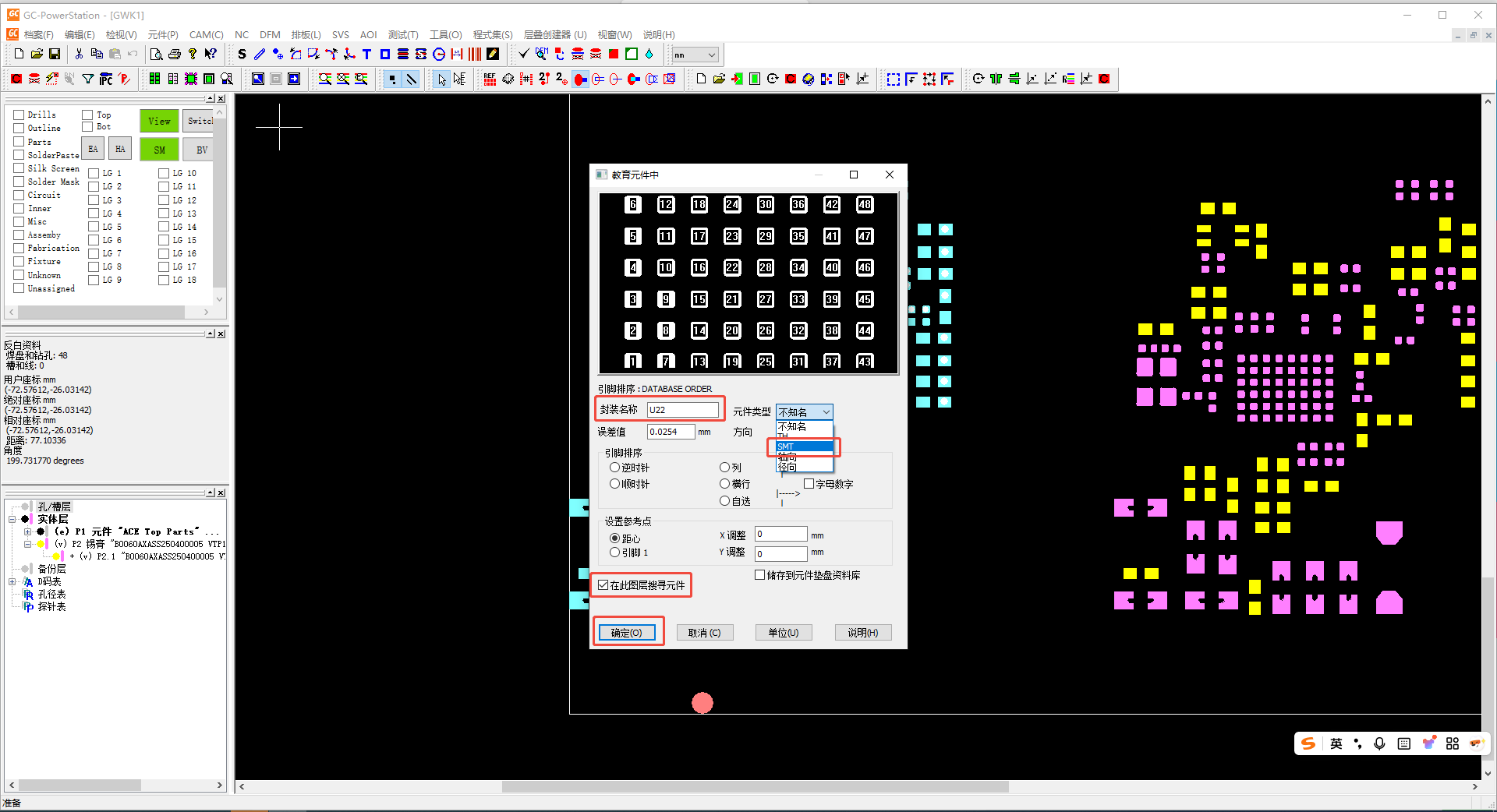Click the Cut scissors icon
1497x812 pixels.
pos(79,54)
